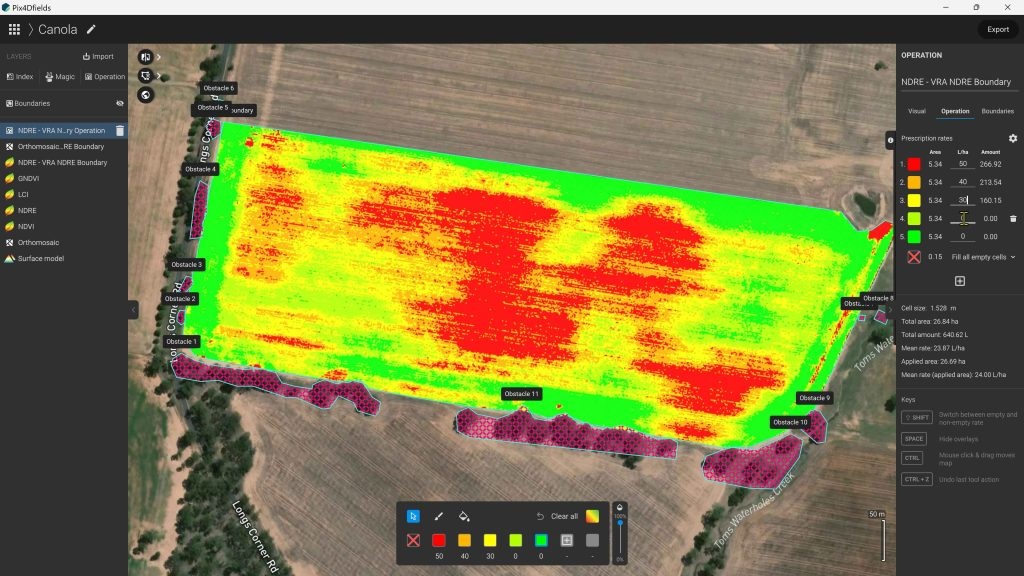Expand the annotation tool chevron
The image size is (1024, 576).
tap(159, 76)
